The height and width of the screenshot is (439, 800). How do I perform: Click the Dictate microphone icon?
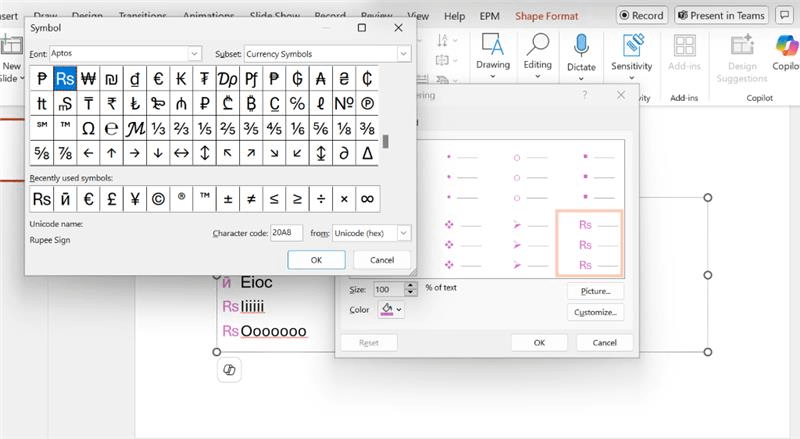pyautogui.click(x=581, y=46)
